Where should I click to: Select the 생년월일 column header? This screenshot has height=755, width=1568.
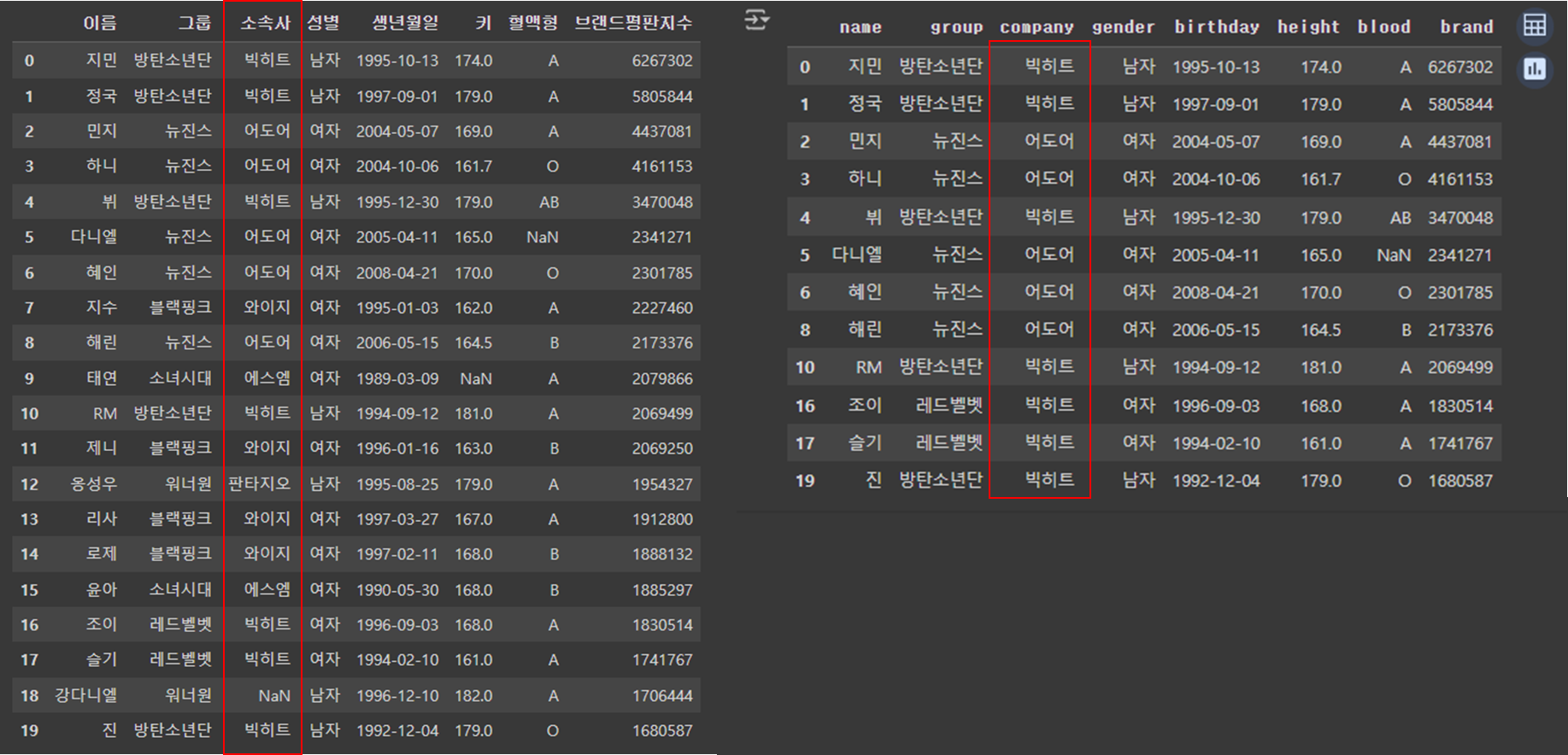point(405,23)
